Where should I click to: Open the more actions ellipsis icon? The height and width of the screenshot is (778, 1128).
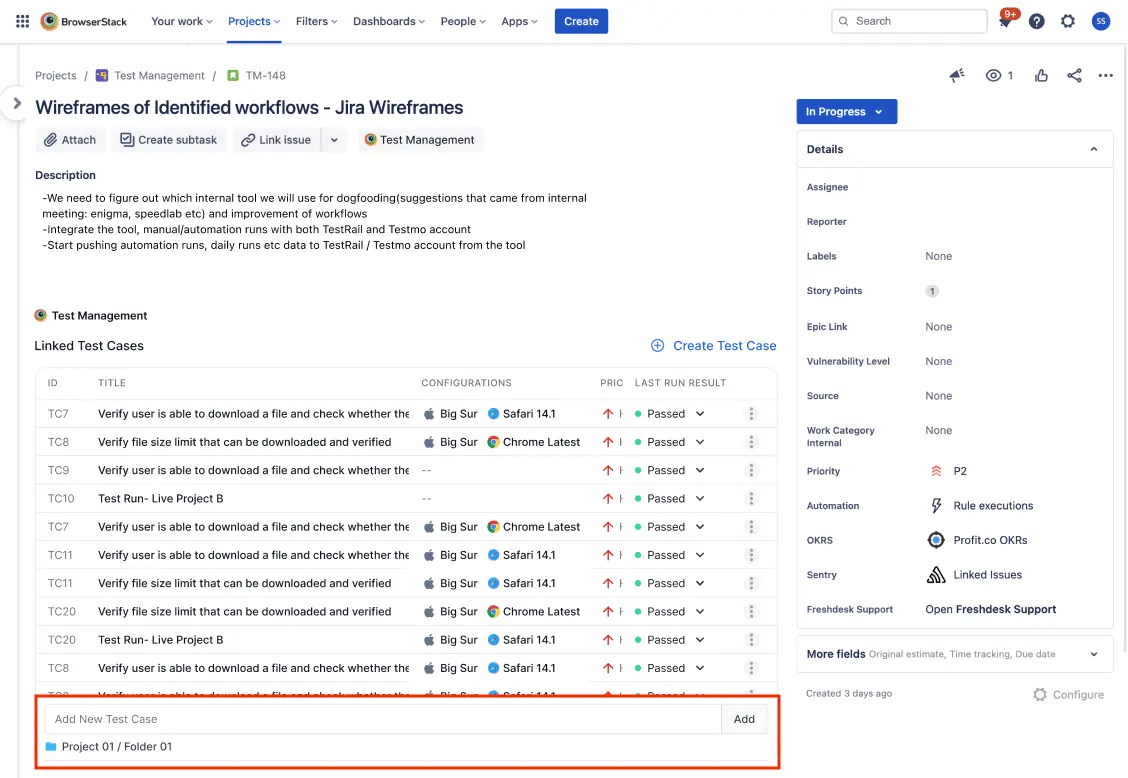[1105, 76]
